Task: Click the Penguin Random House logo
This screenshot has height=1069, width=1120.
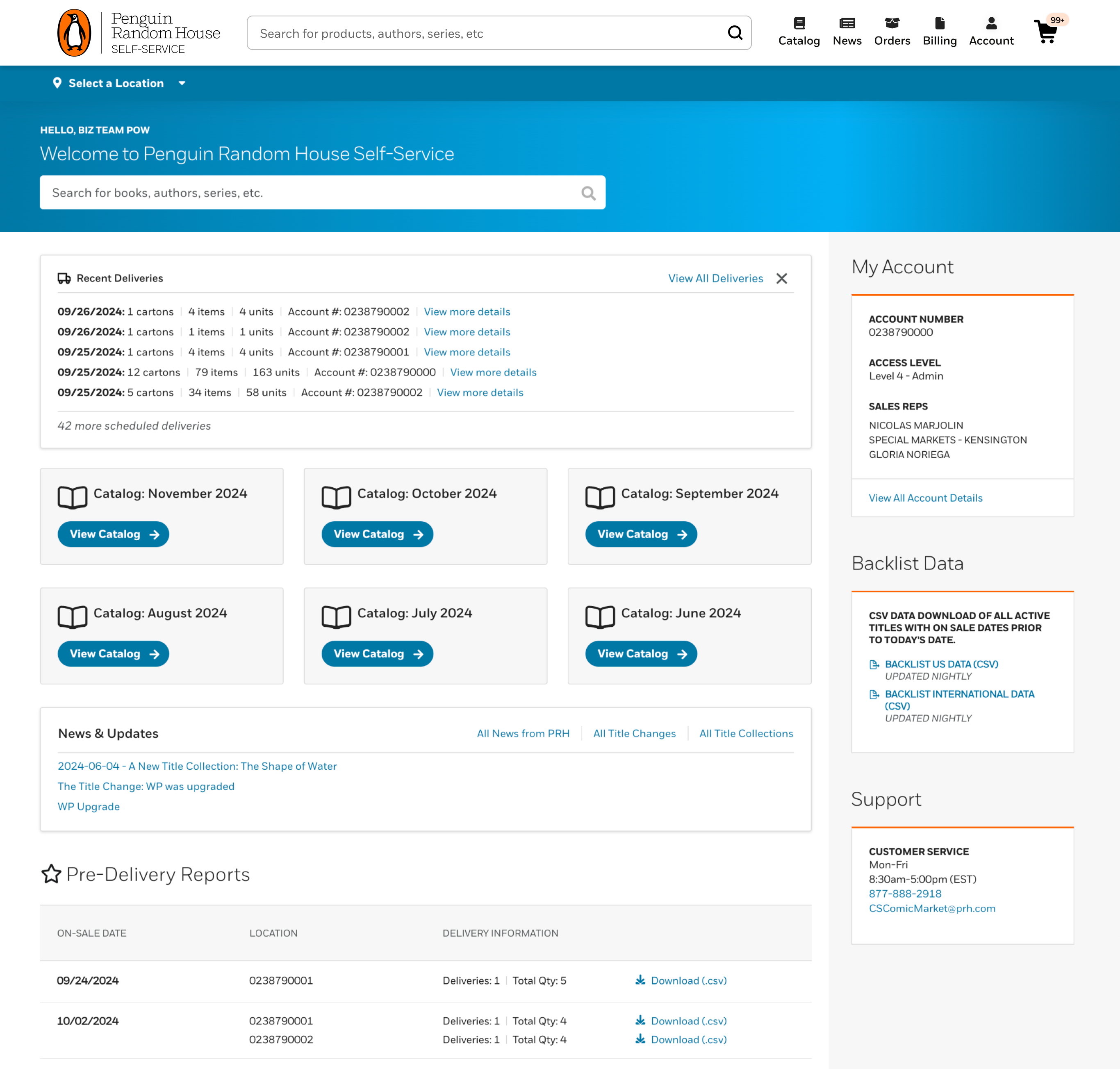Action: point(139,32)
